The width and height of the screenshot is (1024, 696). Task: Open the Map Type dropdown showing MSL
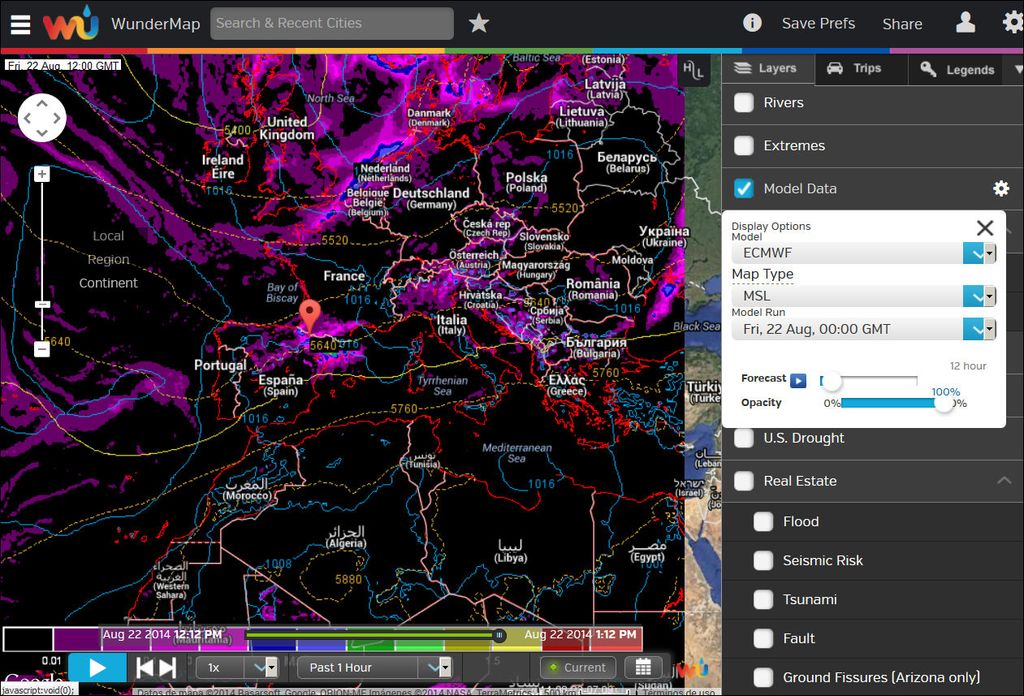[x=863, y=296]
